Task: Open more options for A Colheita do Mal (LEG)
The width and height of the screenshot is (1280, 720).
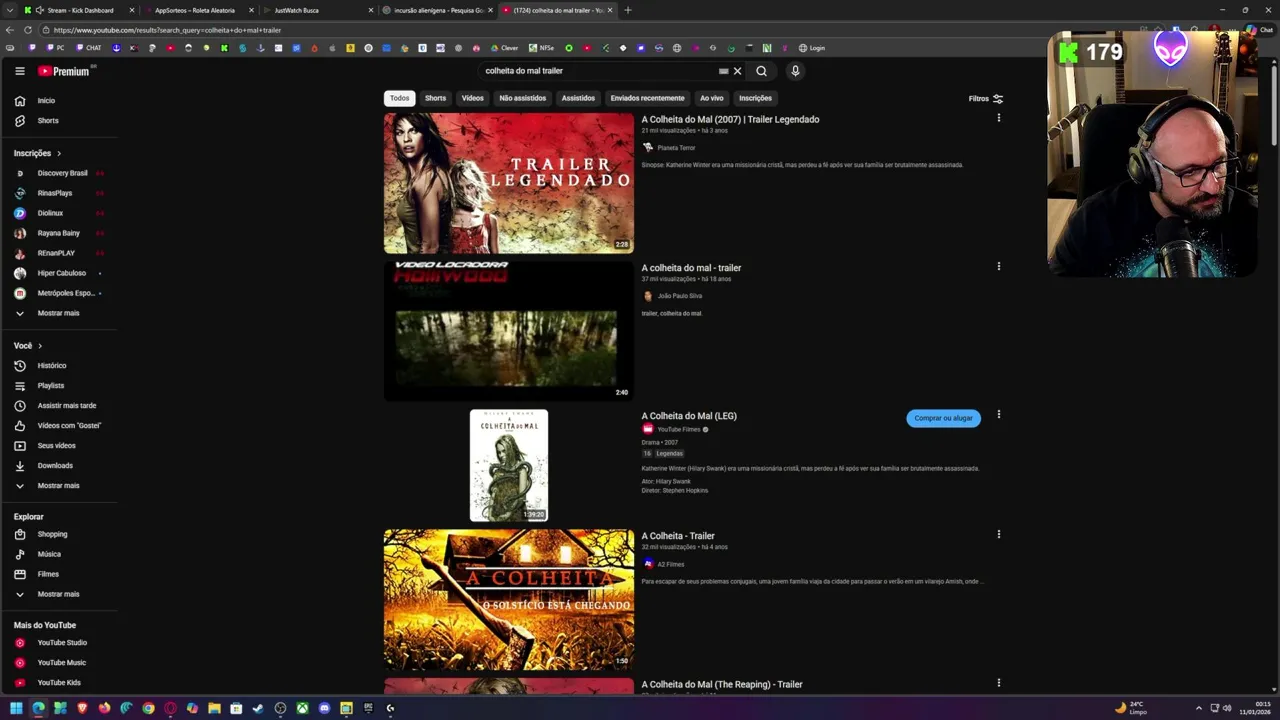Action: [x=998, y=414]
